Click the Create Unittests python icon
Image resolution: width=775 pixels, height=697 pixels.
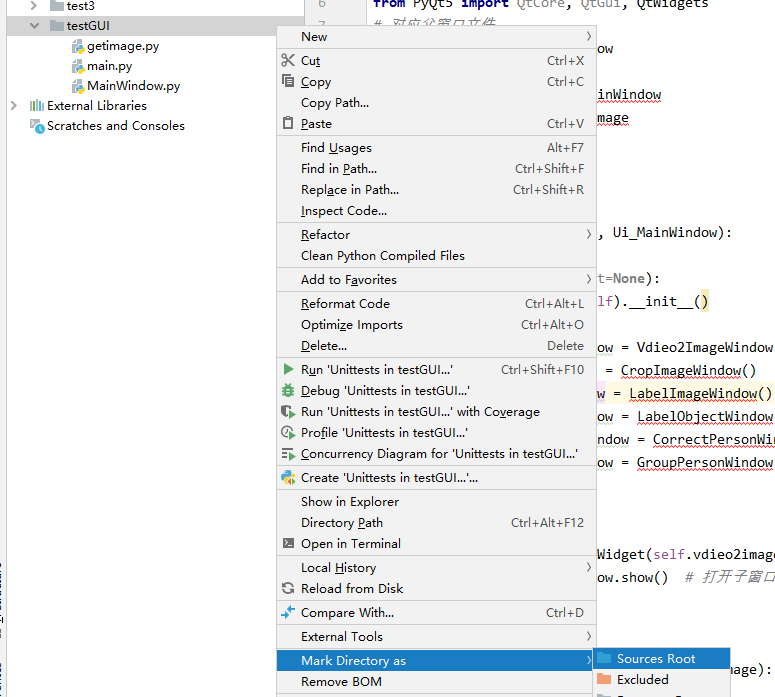click(x=289, y=478)
